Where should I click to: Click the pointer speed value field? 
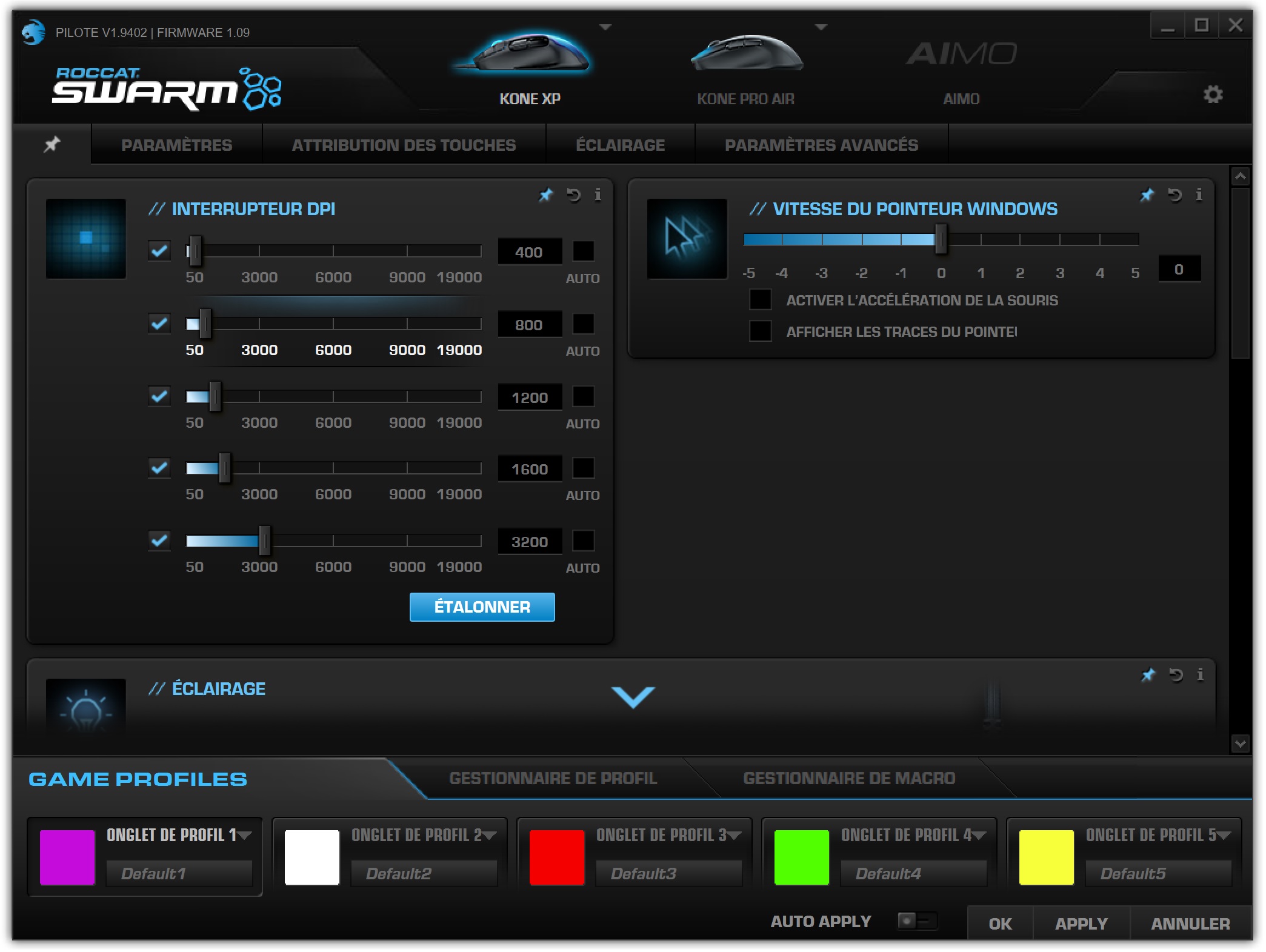tap(1179, 269)
